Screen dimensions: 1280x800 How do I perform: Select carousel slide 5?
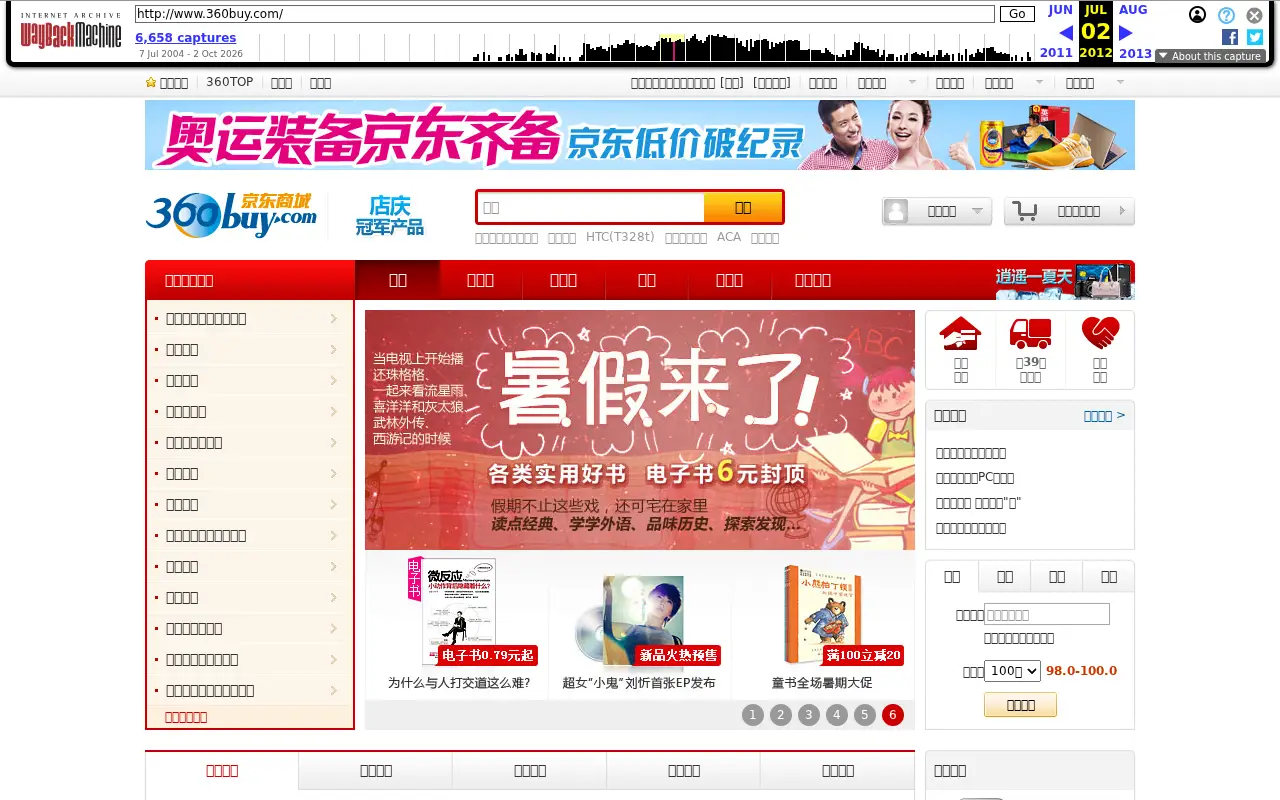click(x=865, y=715)
